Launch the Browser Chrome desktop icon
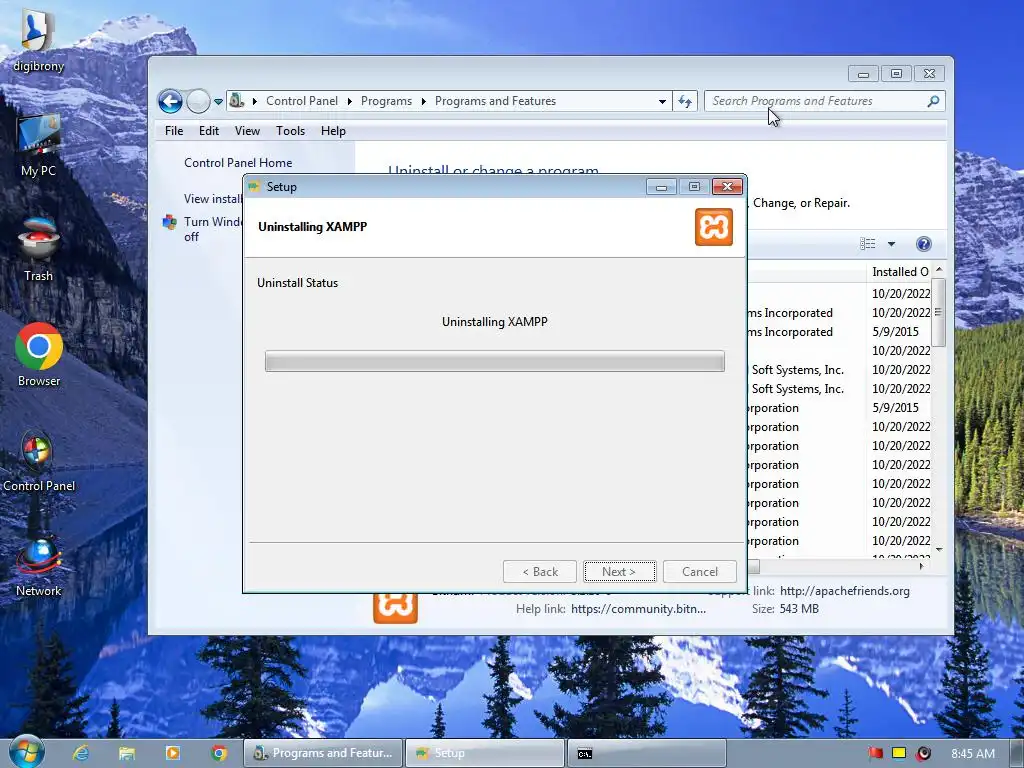This screenshot has width=1024, height=768. (39, 355)
